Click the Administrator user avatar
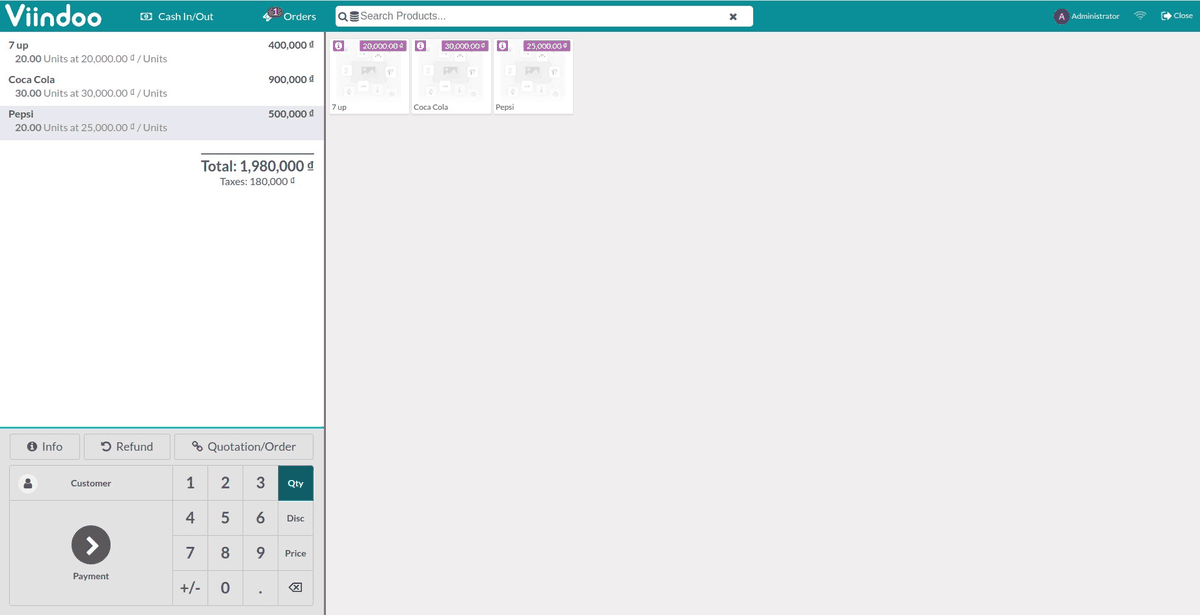The image size is (1200, 615). 1062,16
